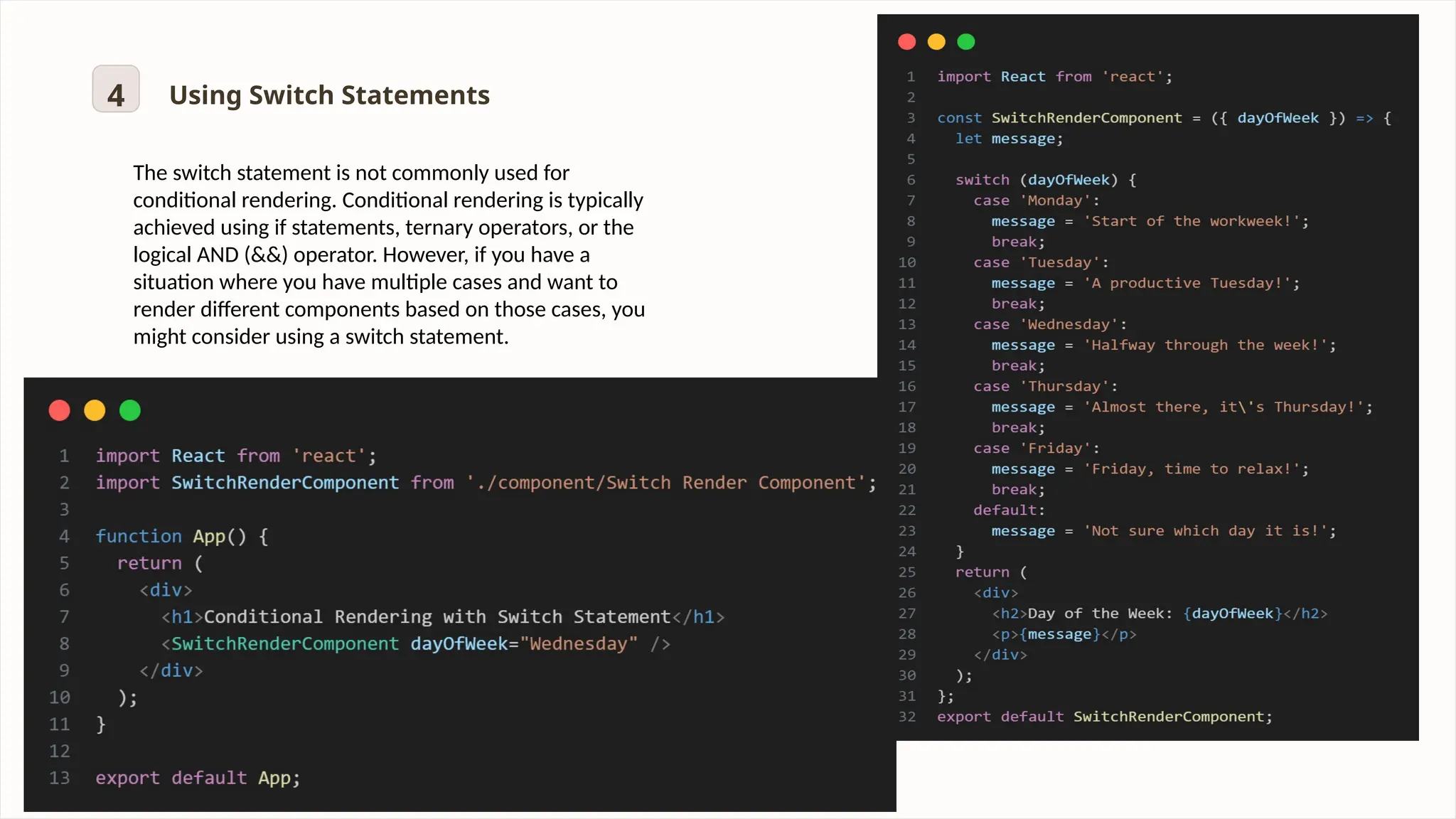Screen dimensions: 1456x819
Task: Click the number 4 badge
Action: tap(116, 90)
